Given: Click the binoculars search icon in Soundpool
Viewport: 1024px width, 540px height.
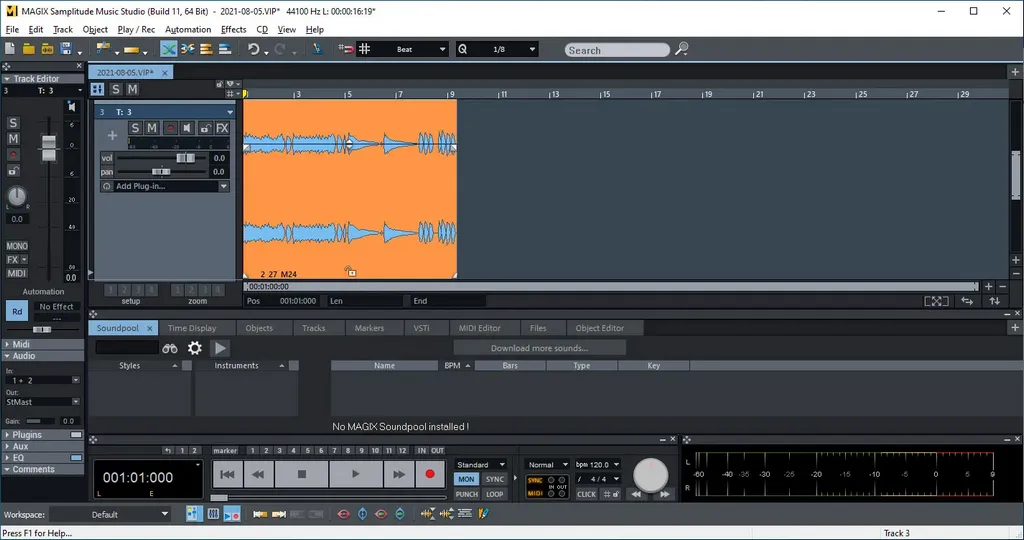Looking at the screenshot, I should click(x=170, y=348).
